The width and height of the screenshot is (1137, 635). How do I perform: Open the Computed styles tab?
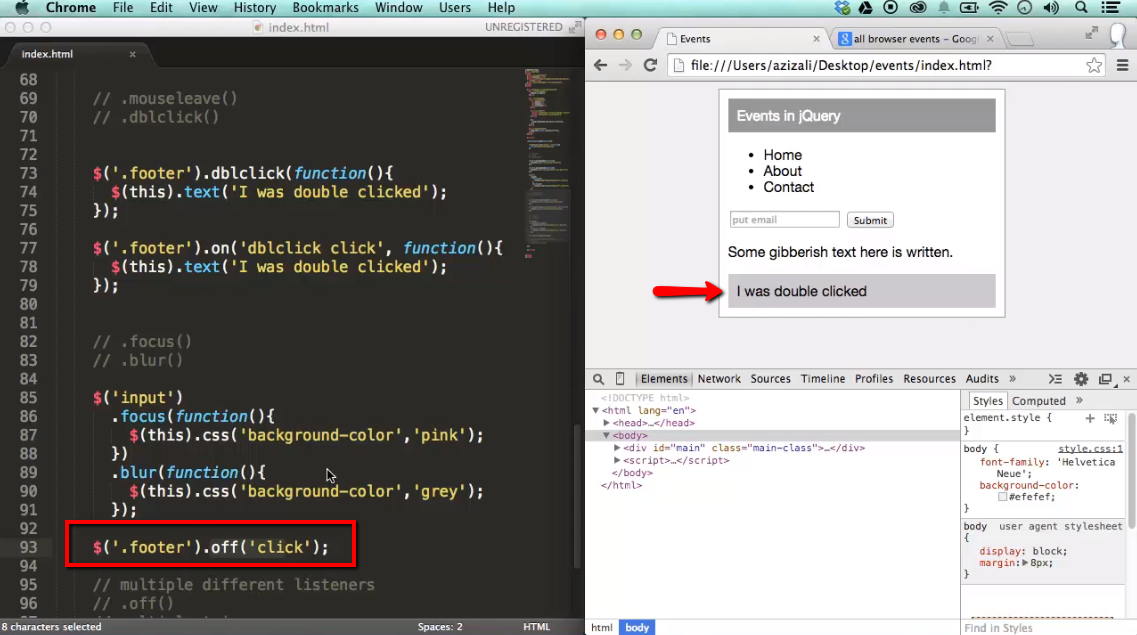[1039, 401]
